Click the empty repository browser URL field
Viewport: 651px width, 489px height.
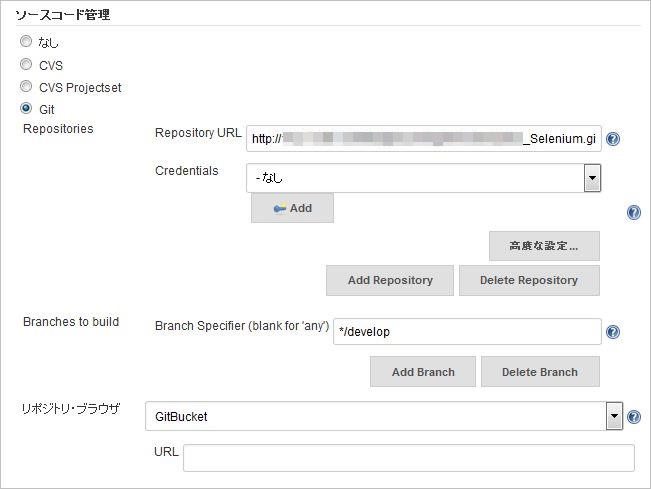[x=408, y=458]
